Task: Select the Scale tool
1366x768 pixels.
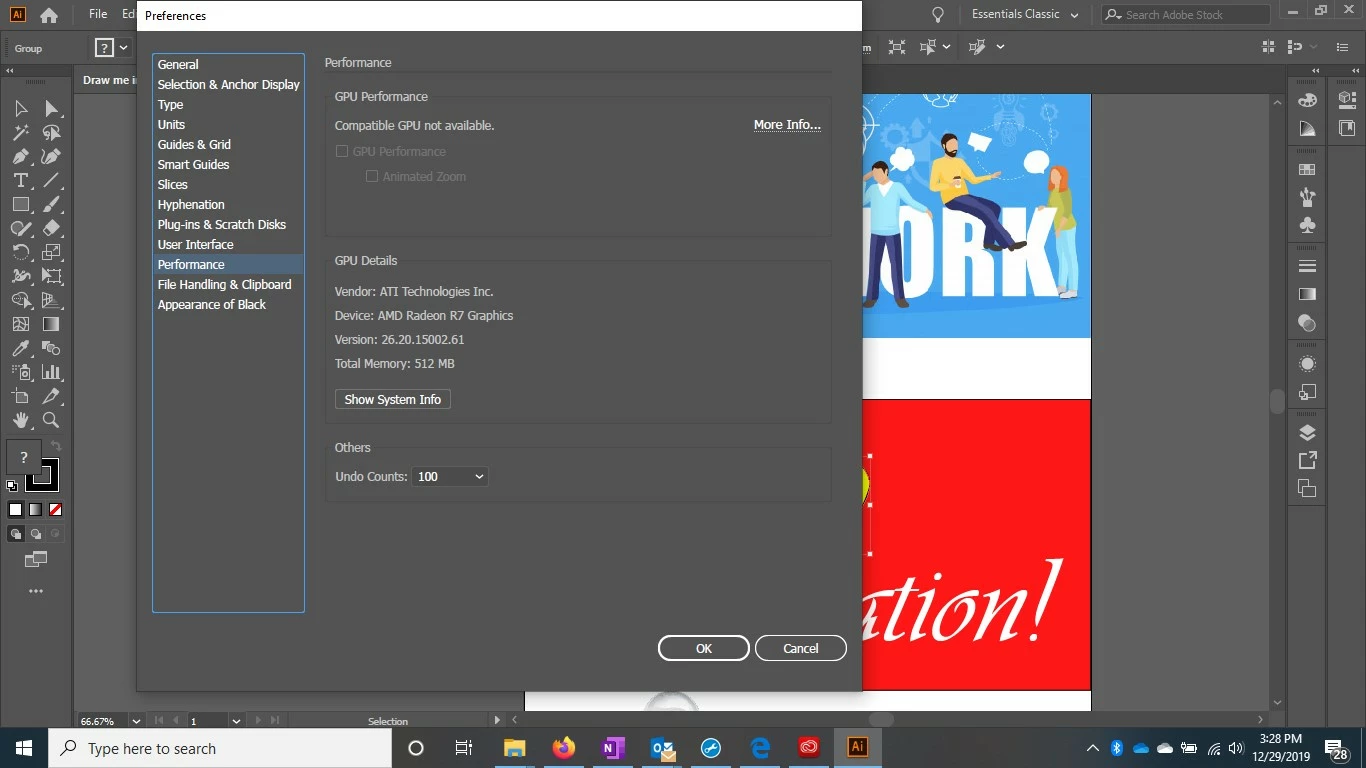Action: pyautogui.click(x=52, y=252)
